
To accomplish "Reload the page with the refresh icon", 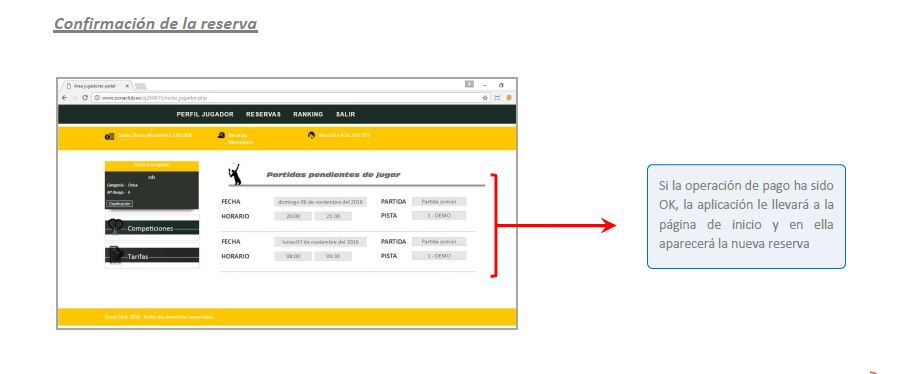I will (x=85, y=98).
